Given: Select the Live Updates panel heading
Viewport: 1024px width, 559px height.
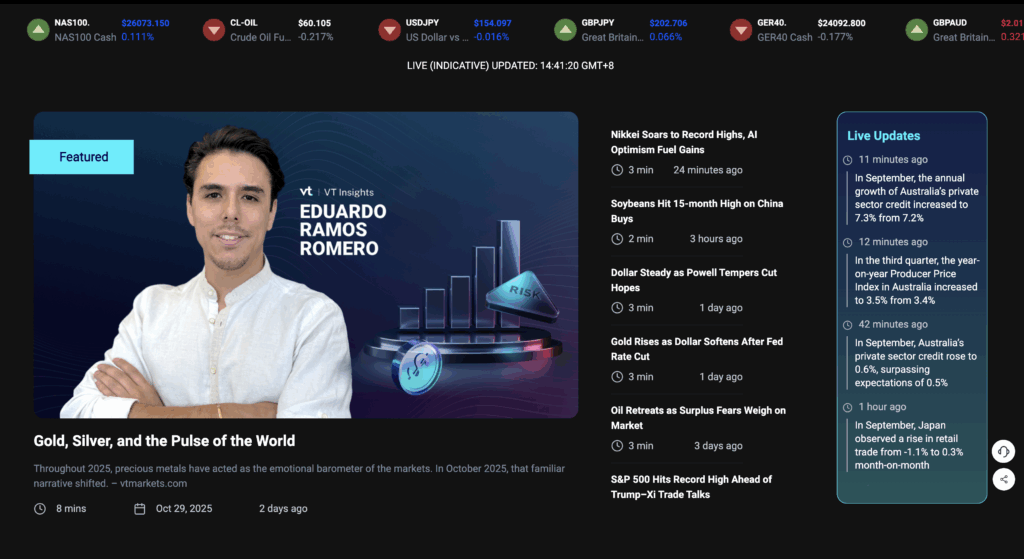Looking at the screenshot, I should 883,136.
